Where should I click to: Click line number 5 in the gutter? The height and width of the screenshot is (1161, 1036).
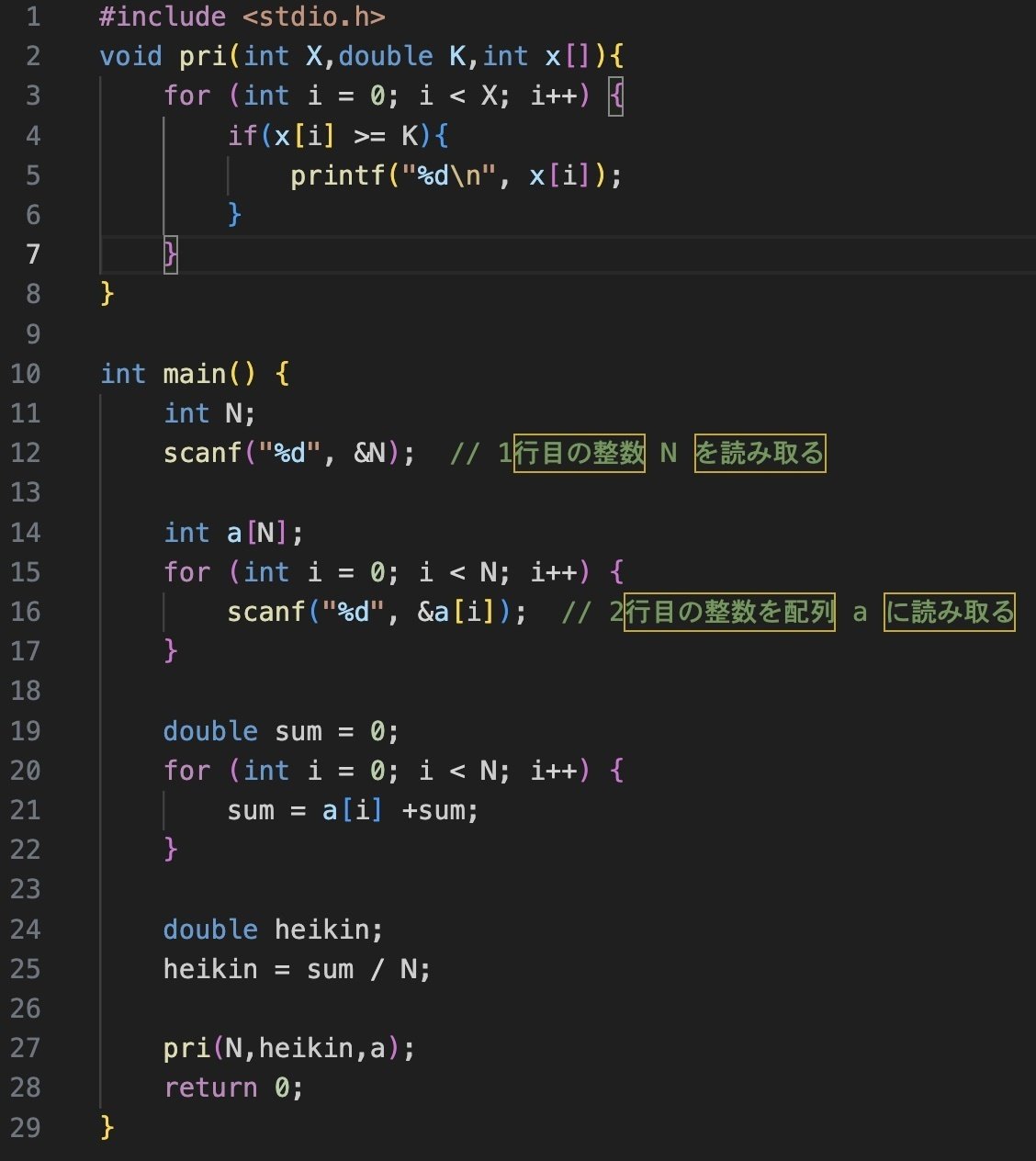click(x=33, y=175)
